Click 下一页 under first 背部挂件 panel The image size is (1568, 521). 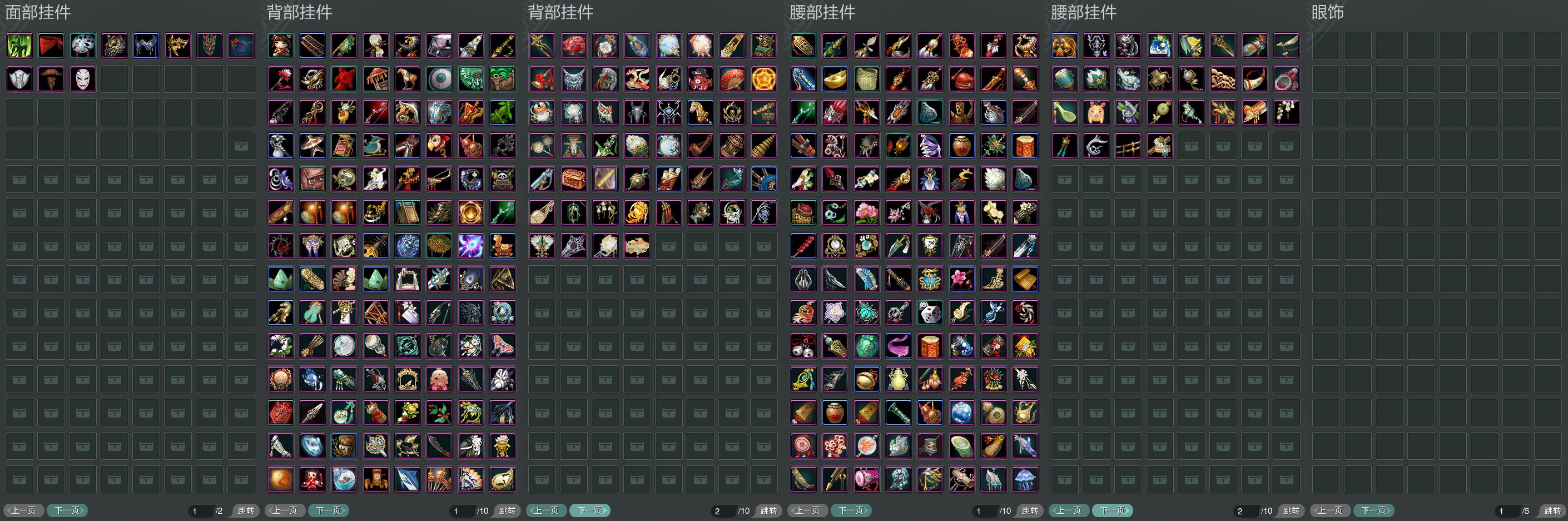[x=329, y=510]
